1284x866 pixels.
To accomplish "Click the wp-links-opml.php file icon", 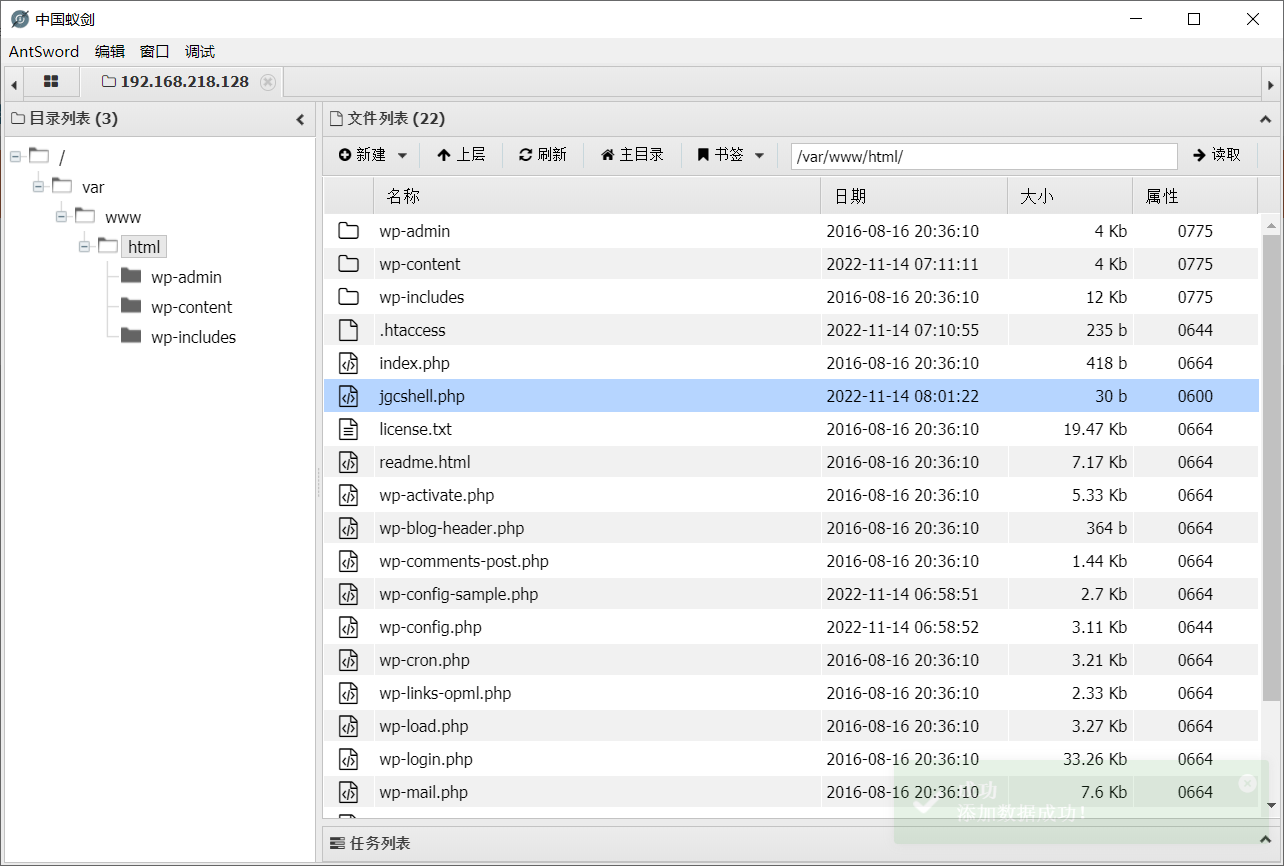I will [348, 693].
